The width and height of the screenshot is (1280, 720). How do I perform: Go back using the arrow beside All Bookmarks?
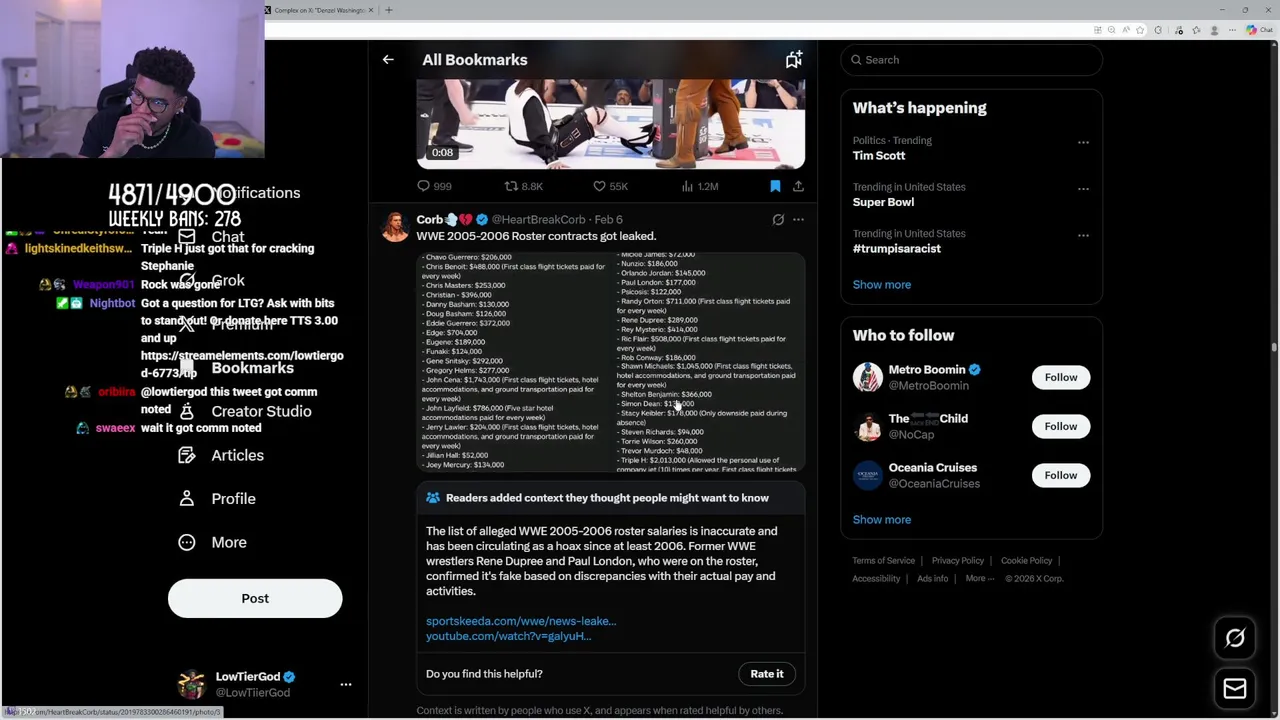388,60
